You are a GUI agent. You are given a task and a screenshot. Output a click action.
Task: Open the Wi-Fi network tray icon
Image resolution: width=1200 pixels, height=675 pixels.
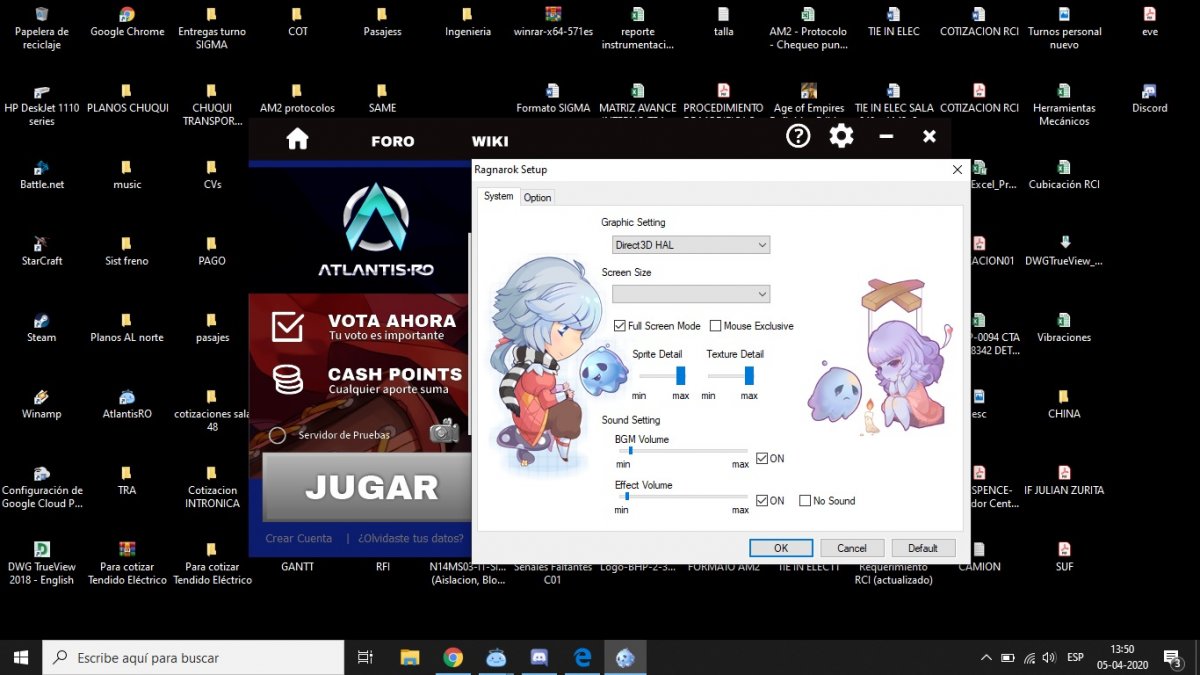[1029, 657]
